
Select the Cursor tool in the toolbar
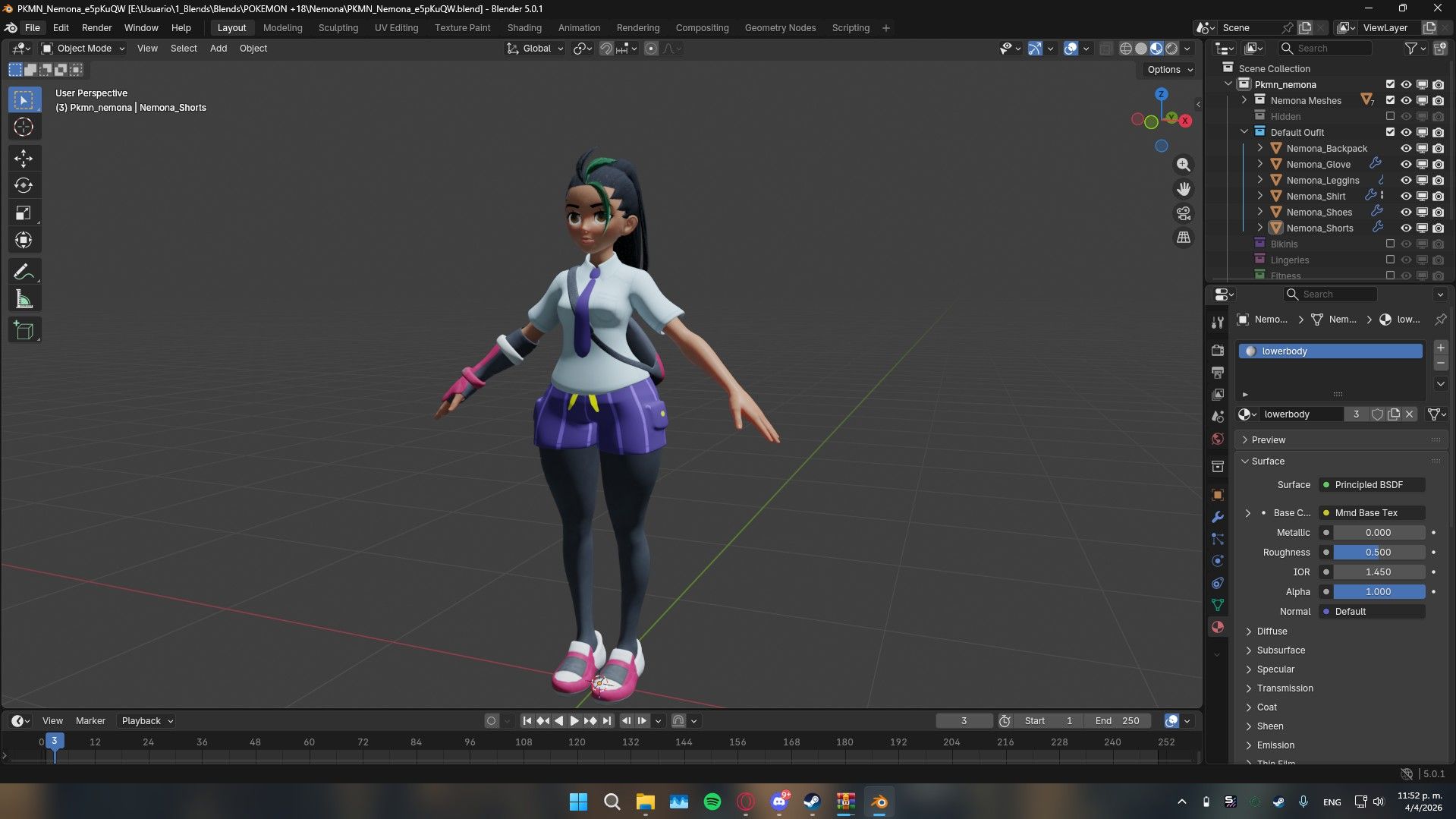24,127
